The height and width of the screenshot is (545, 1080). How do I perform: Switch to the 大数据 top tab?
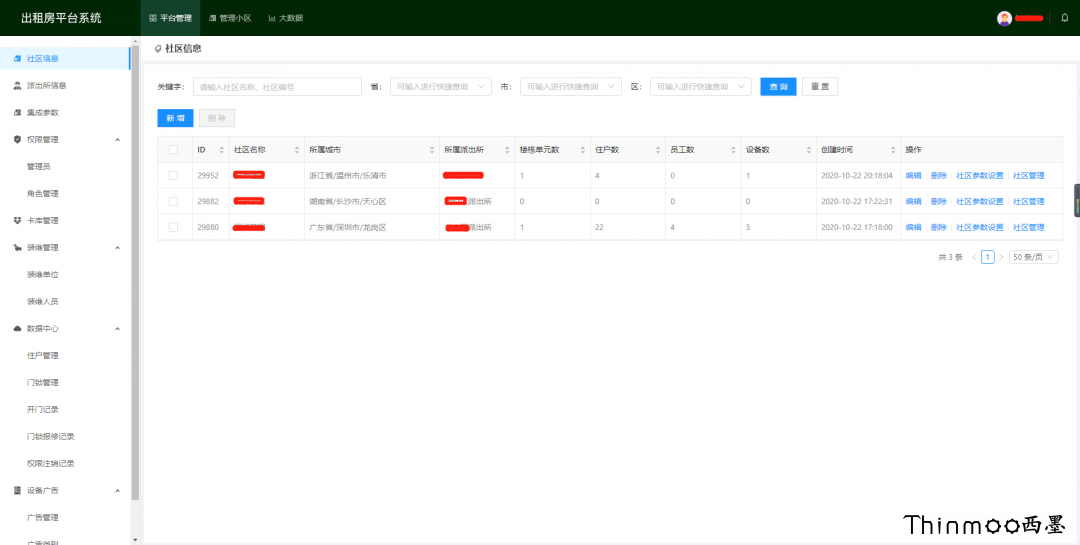[285, 18]
